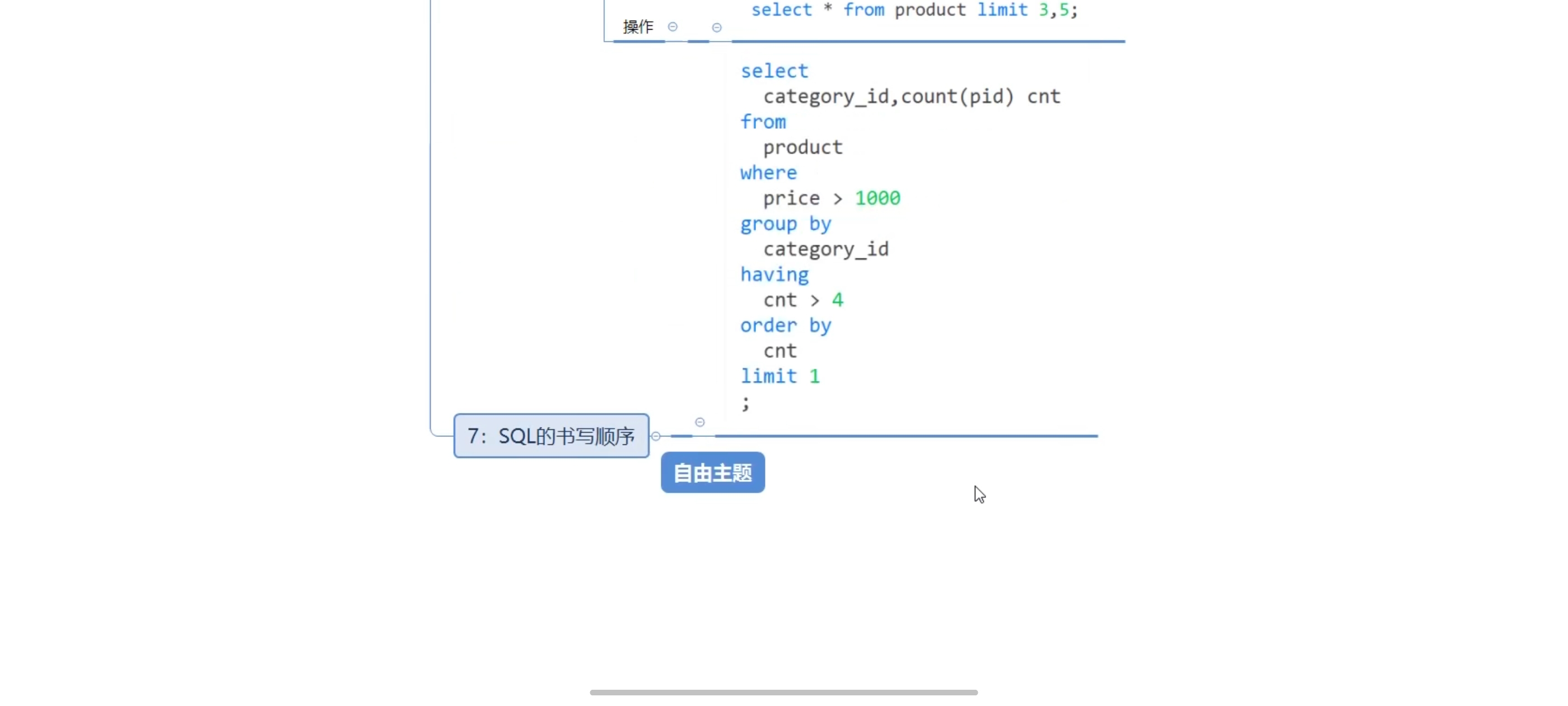Click the 'where' keyword in the query
The image size is (1568, 706).
pyautogui.click(x=768, y=173)
